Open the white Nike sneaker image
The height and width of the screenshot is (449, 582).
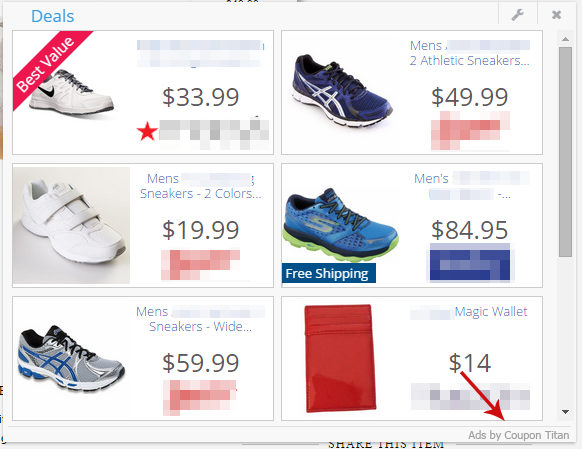coord(72,93)
